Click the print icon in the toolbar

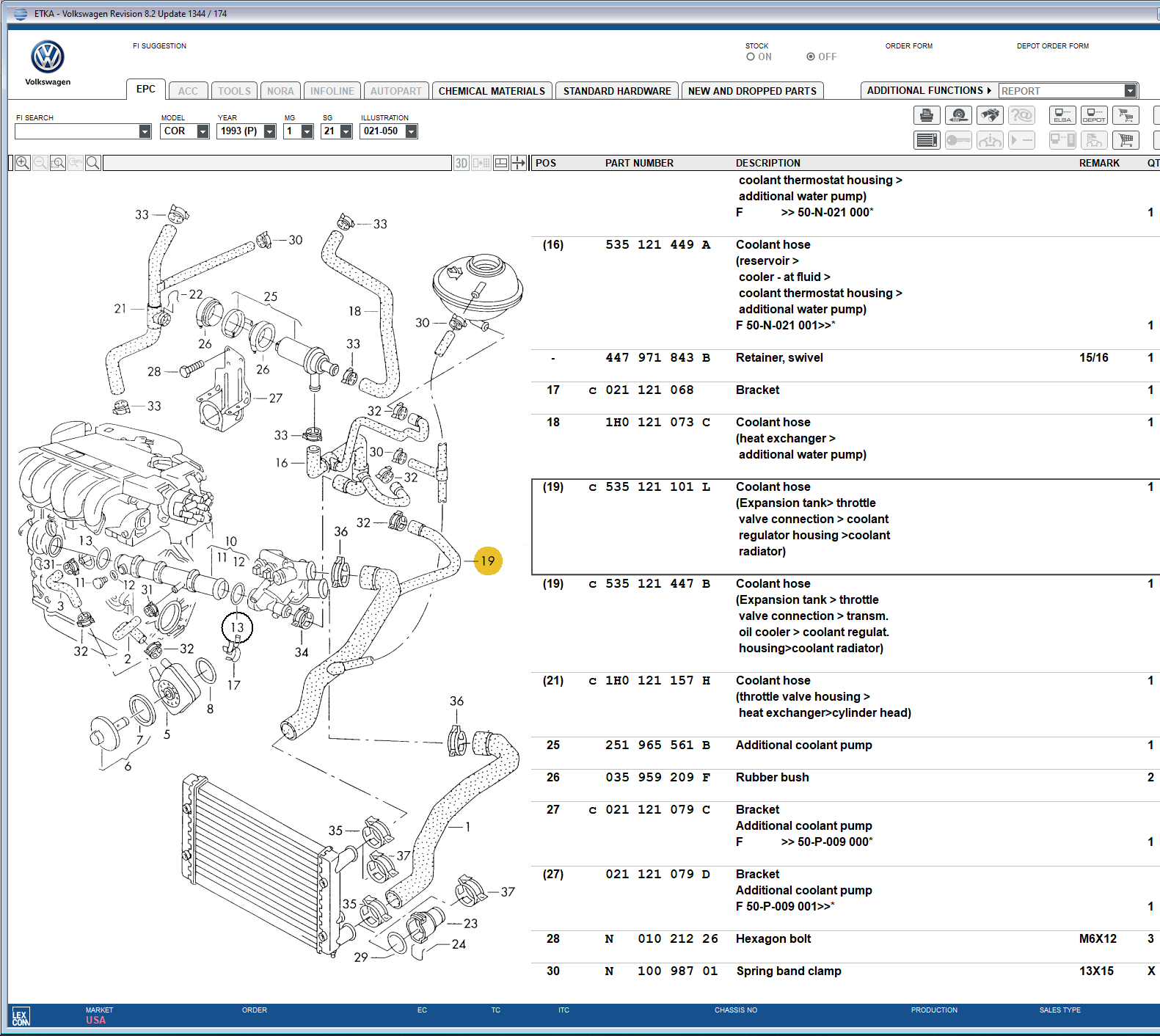click(927, 115)
